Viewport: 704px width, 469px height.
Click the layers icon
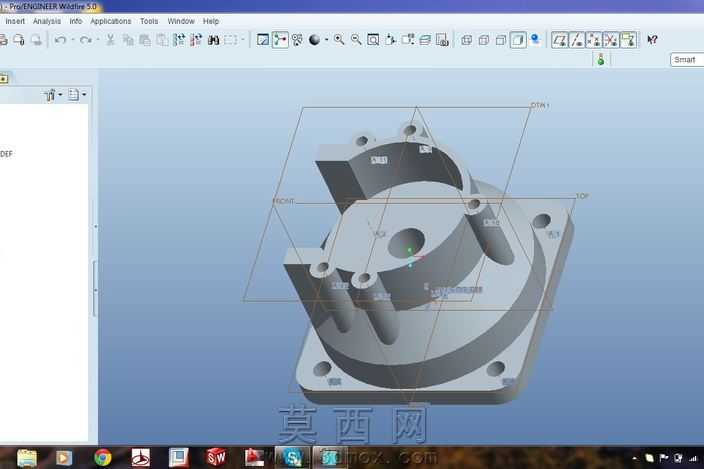(x=425, y=40)
